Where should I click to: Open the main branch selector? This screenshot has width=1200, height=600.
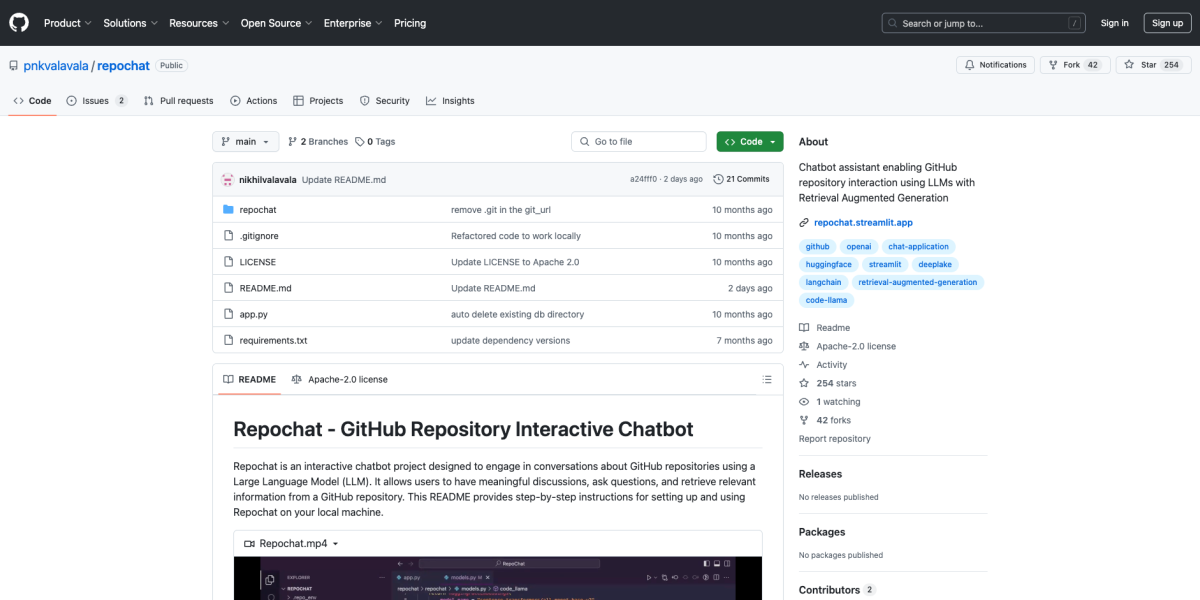(245, 141)
